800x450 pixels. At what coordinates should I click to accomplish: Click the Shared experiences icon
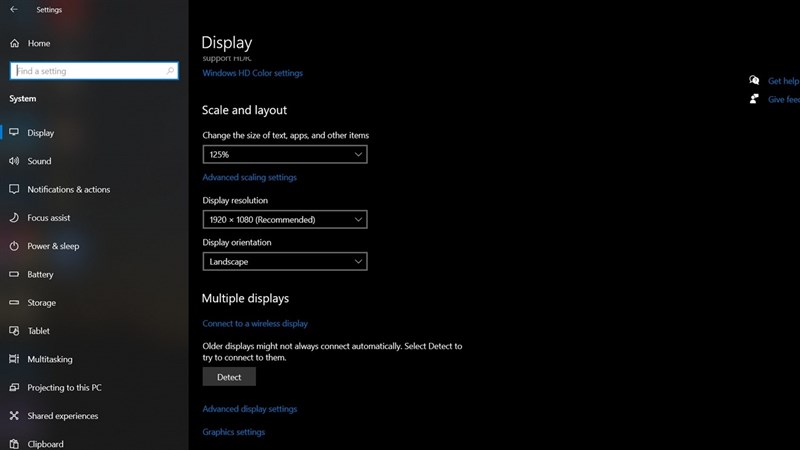(14, 416)
